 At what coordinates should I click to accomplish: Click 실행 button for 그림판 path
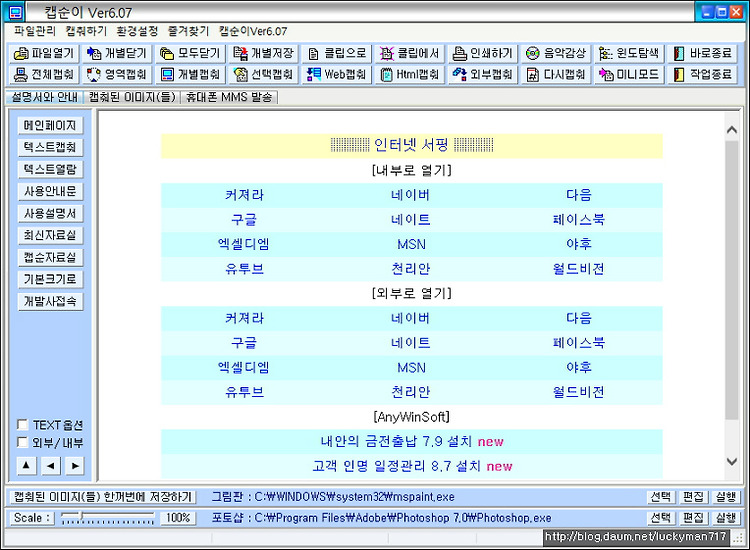(x=726, y=497)
